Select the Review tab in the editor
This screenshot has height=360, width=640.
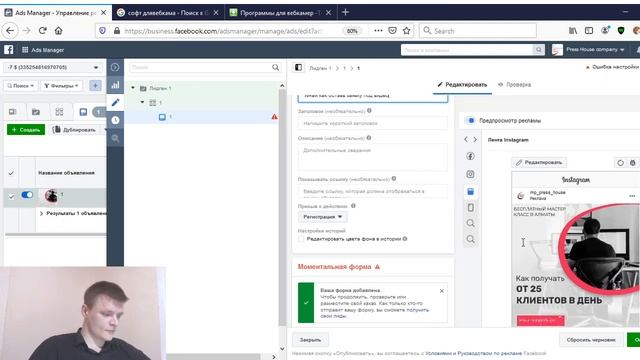(x=514, y=84)
